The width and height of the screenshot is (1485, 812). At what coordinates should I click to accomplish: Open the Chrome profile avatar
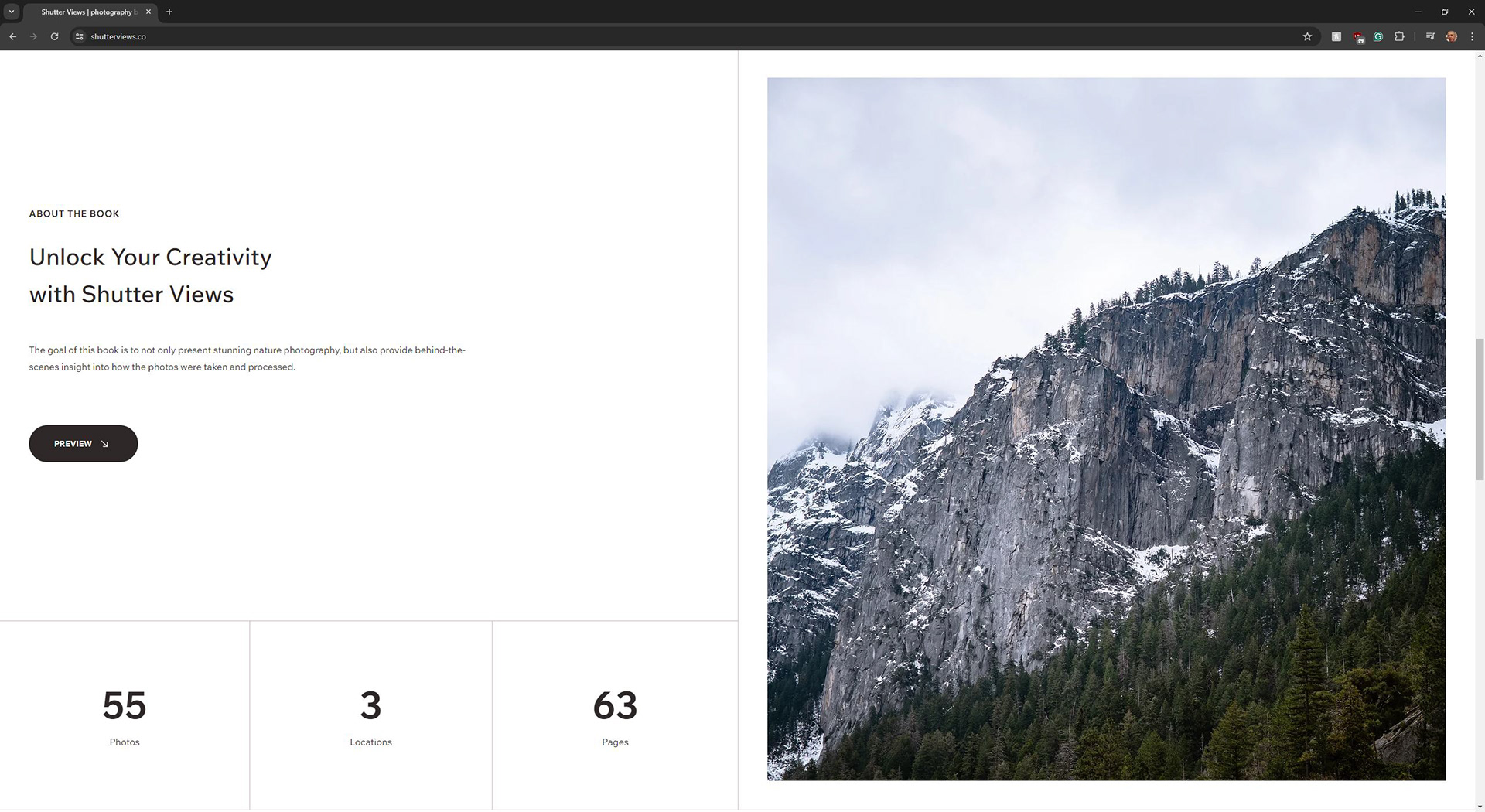pos(1452,36)
